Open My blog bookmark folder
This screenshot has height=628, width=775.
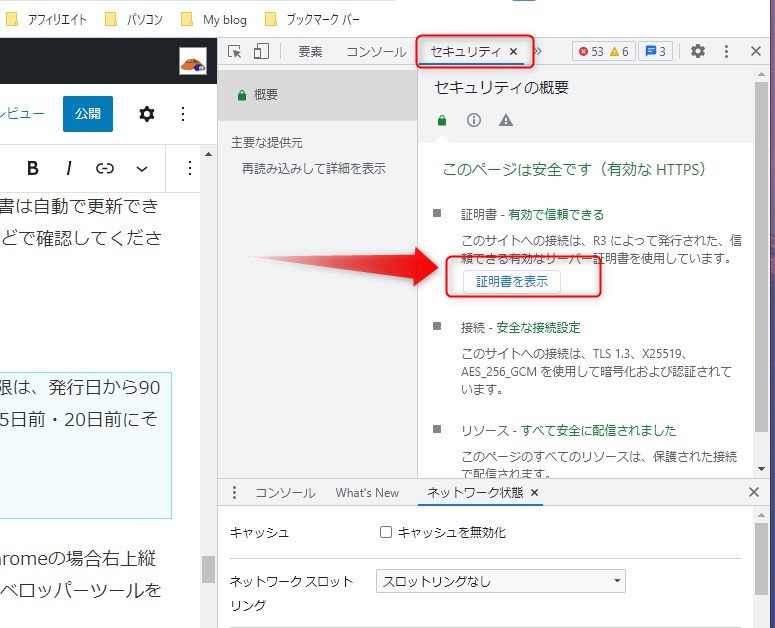(214, 20)
